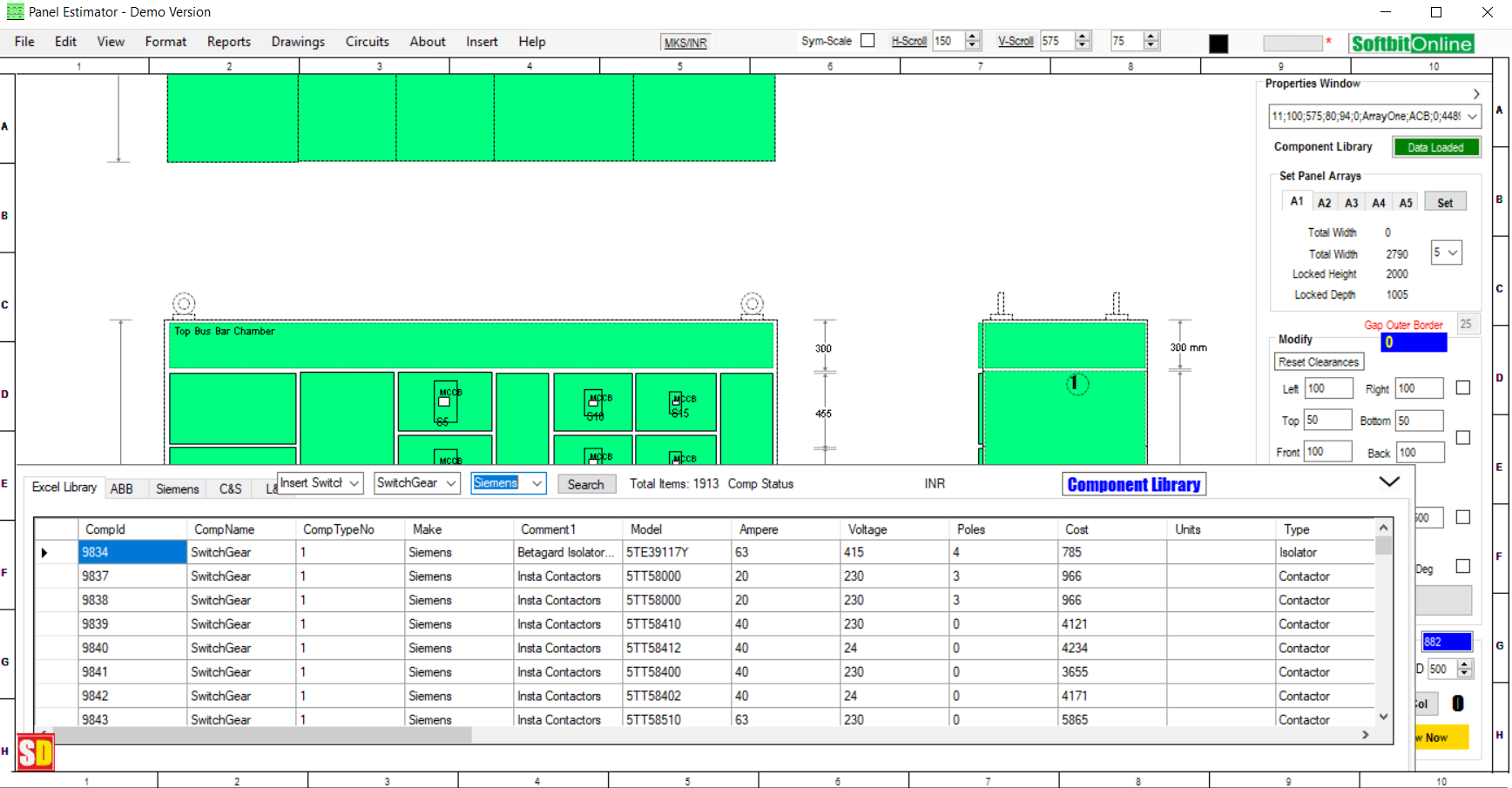
Task: Open the Circuits menu
Action: (367, 42)
